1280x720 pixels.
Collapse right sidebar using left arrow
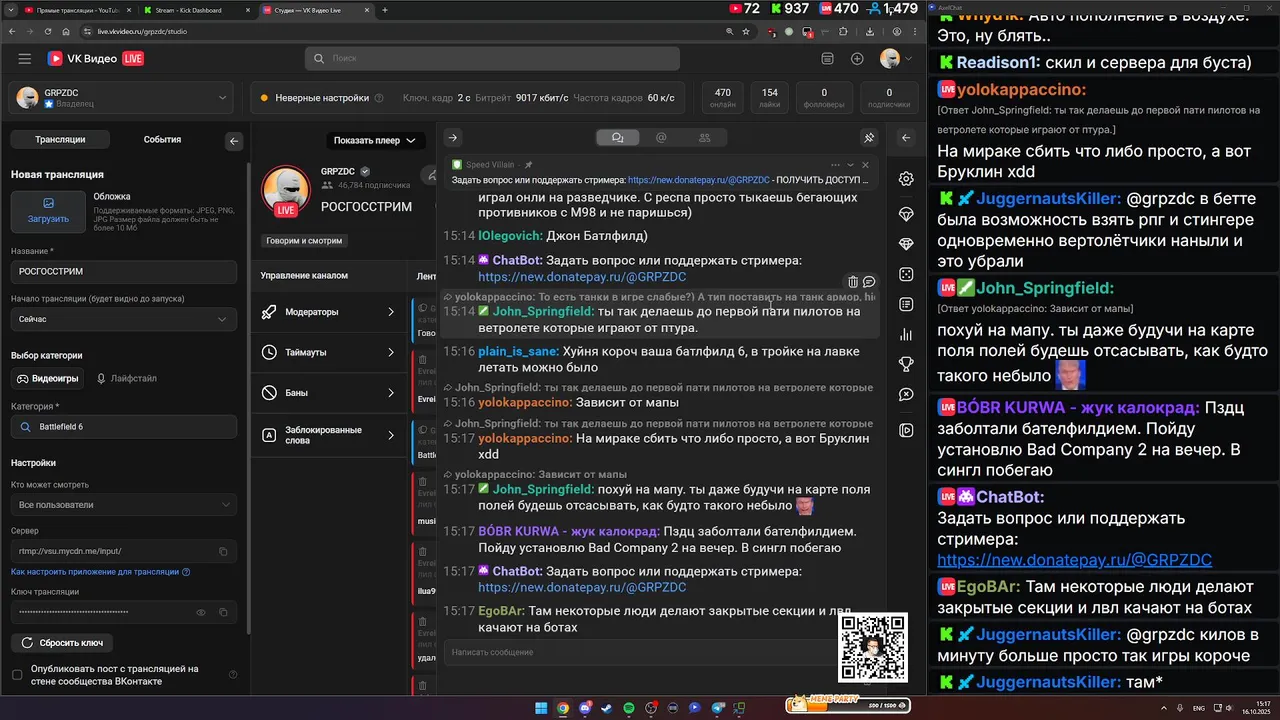coord(906,138)
